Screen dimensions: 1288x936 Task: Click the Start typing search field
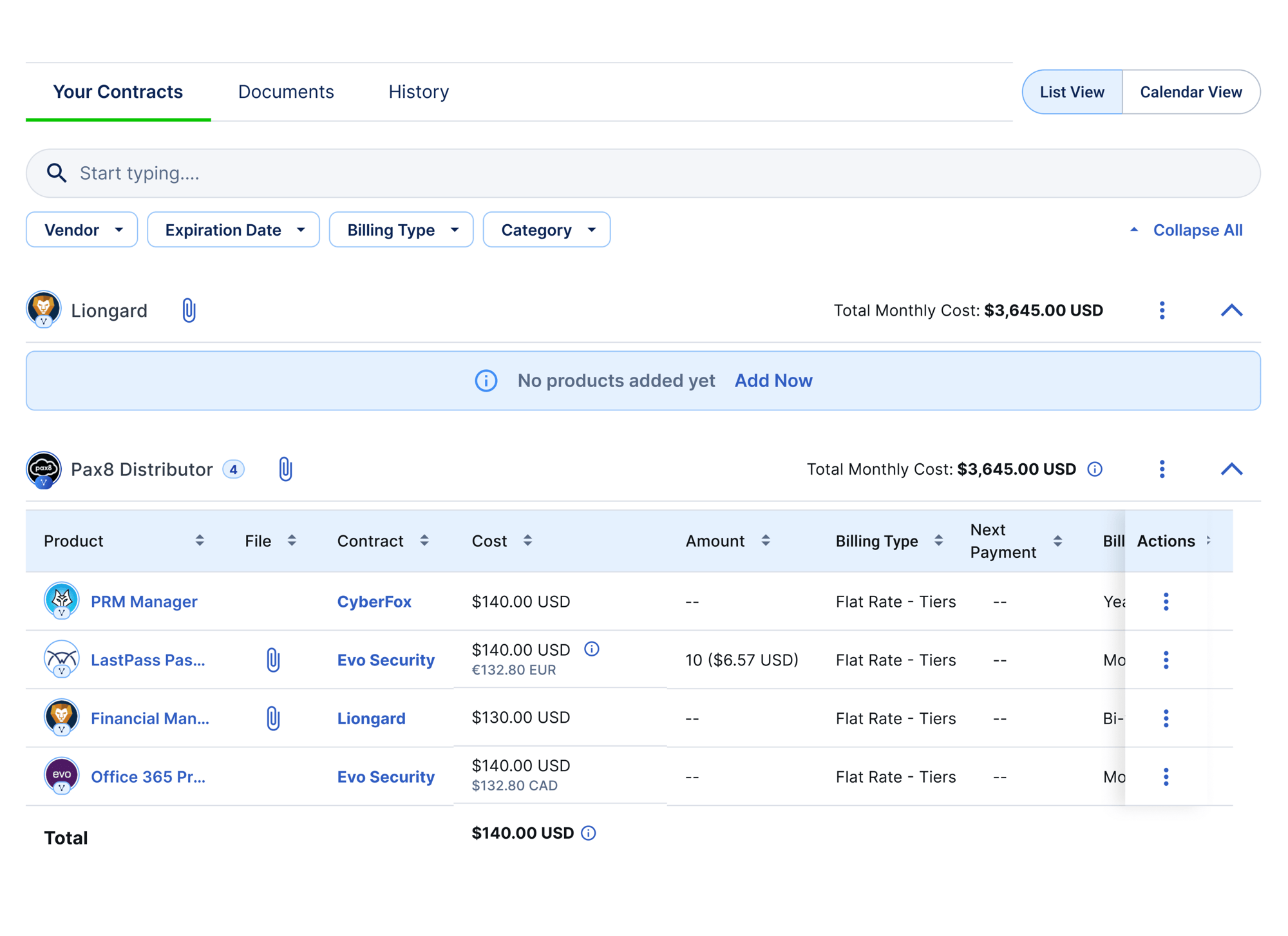tap(643, 173)
